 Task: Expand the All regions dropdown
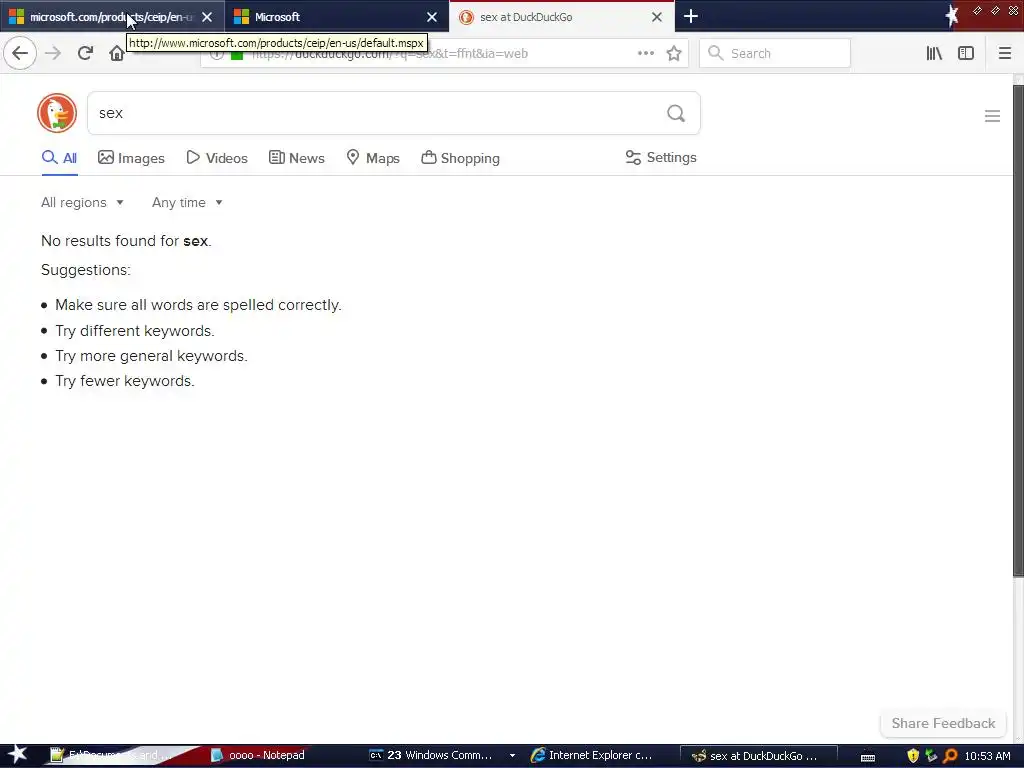coord(82,202)
